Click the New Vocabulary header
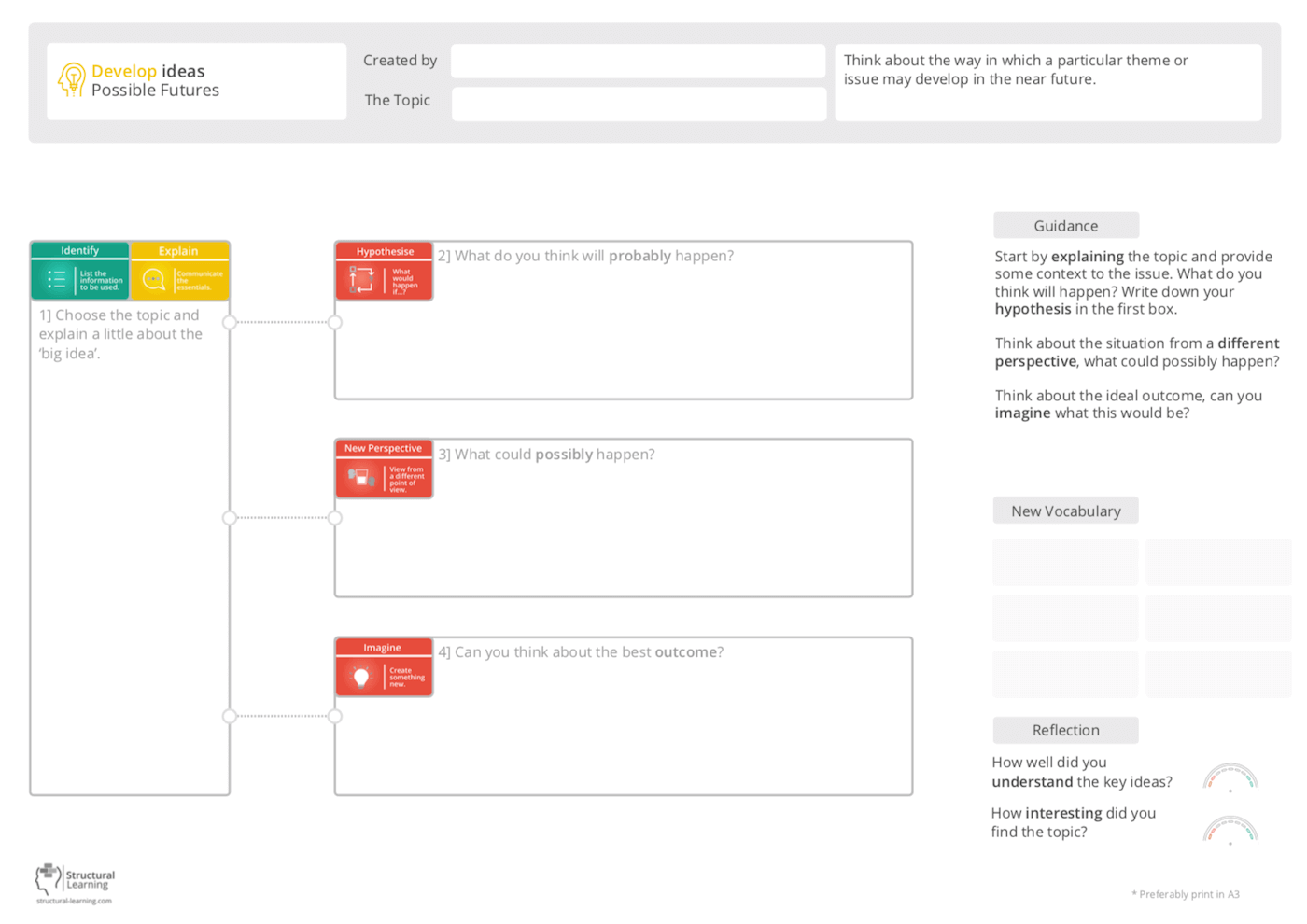 (x=1065, y=511)
